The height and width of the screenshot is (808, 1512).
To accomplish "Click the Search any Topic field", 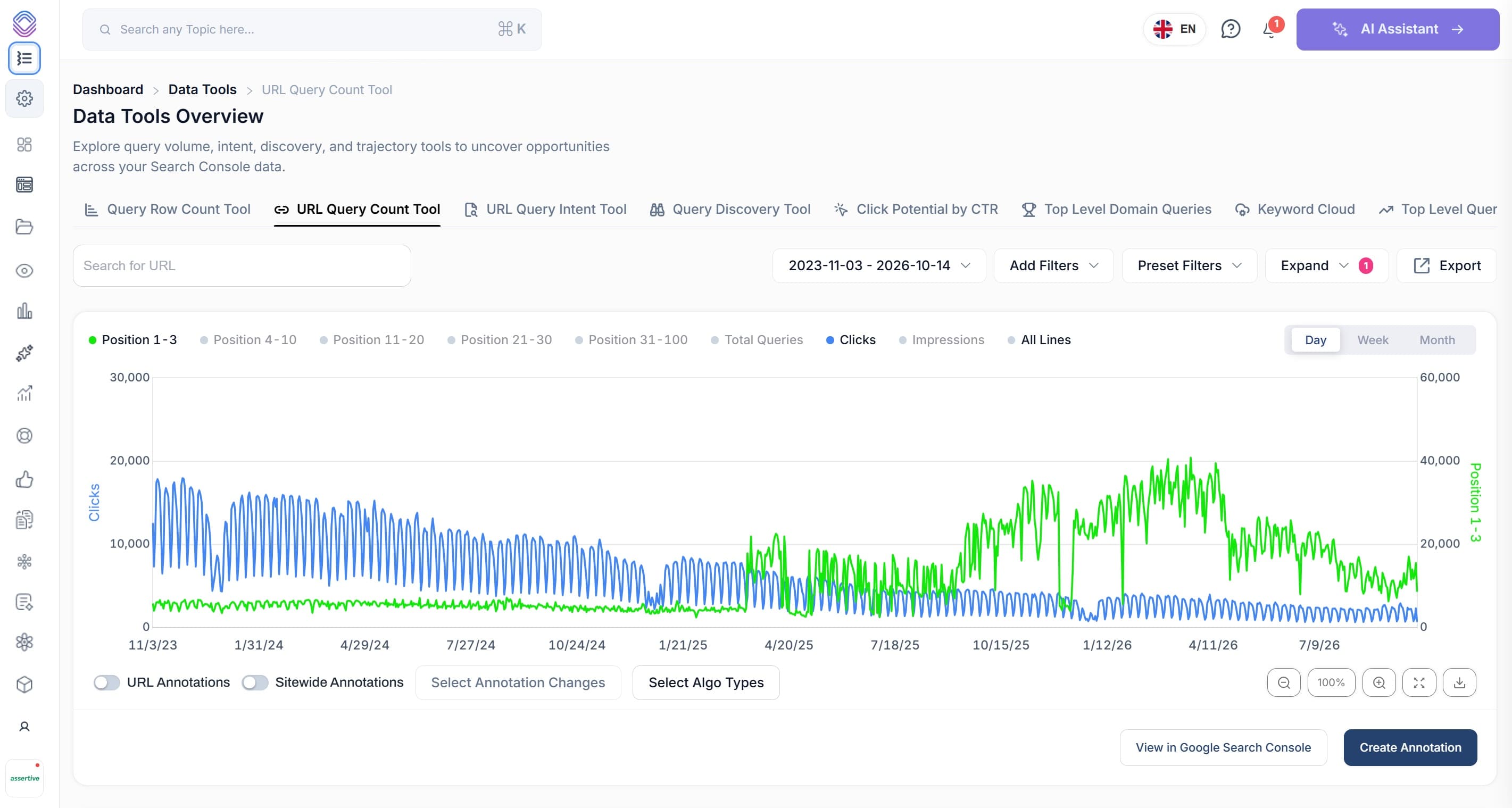I will (x=312, y=29).
